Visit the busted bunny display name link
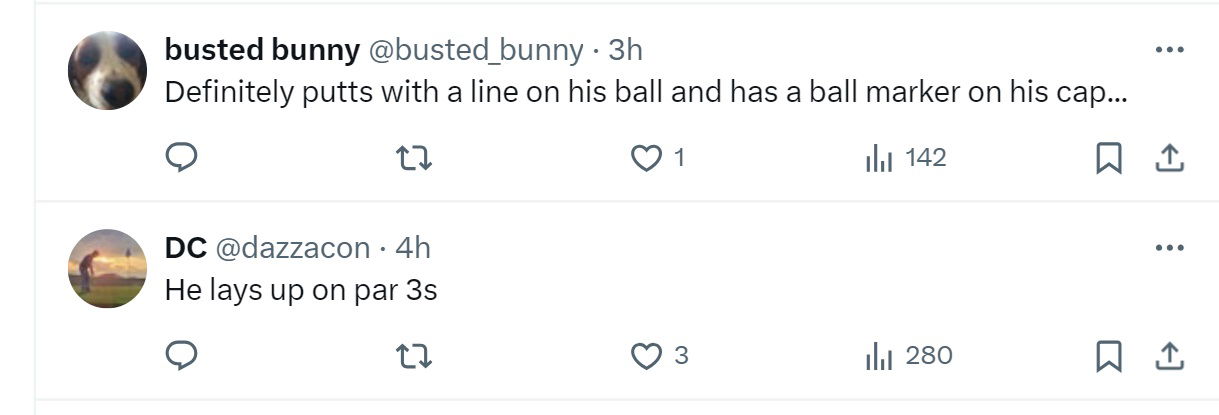This screenshot has height=415, width=1219. [262, 49]
